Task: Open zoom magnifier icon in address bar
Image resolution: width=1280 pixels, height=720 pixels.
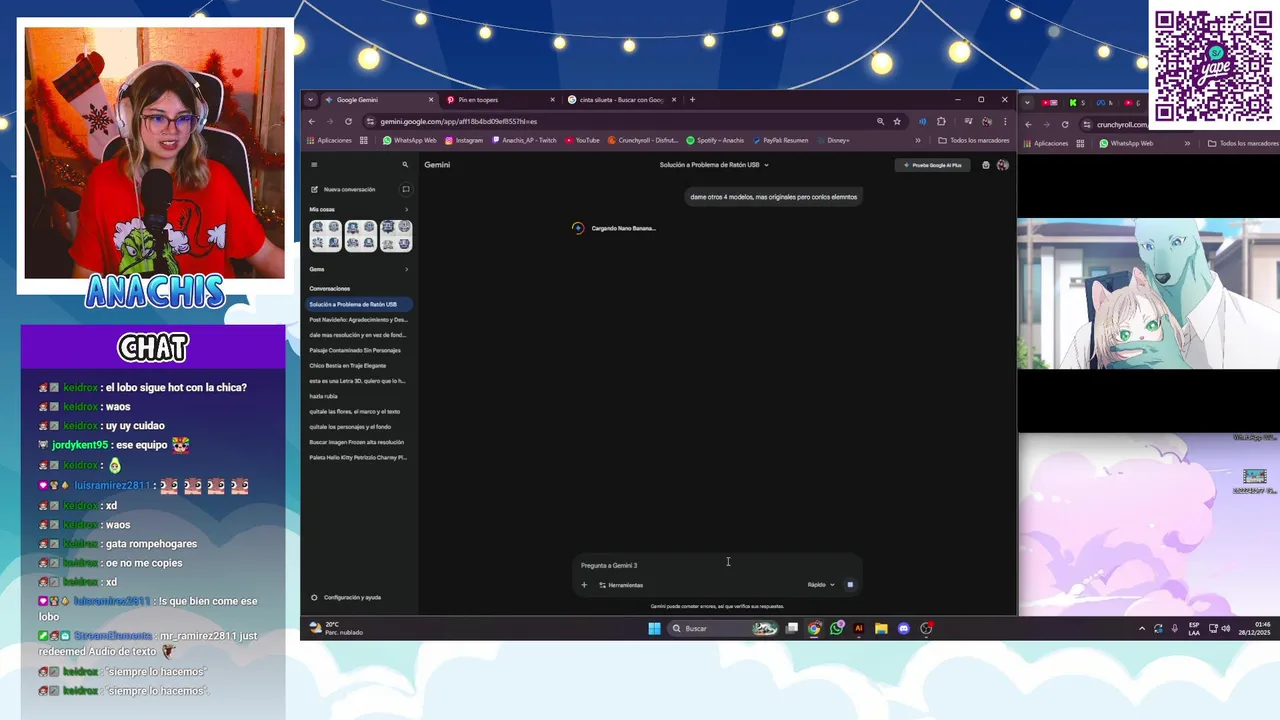Action: click(880, 122)
